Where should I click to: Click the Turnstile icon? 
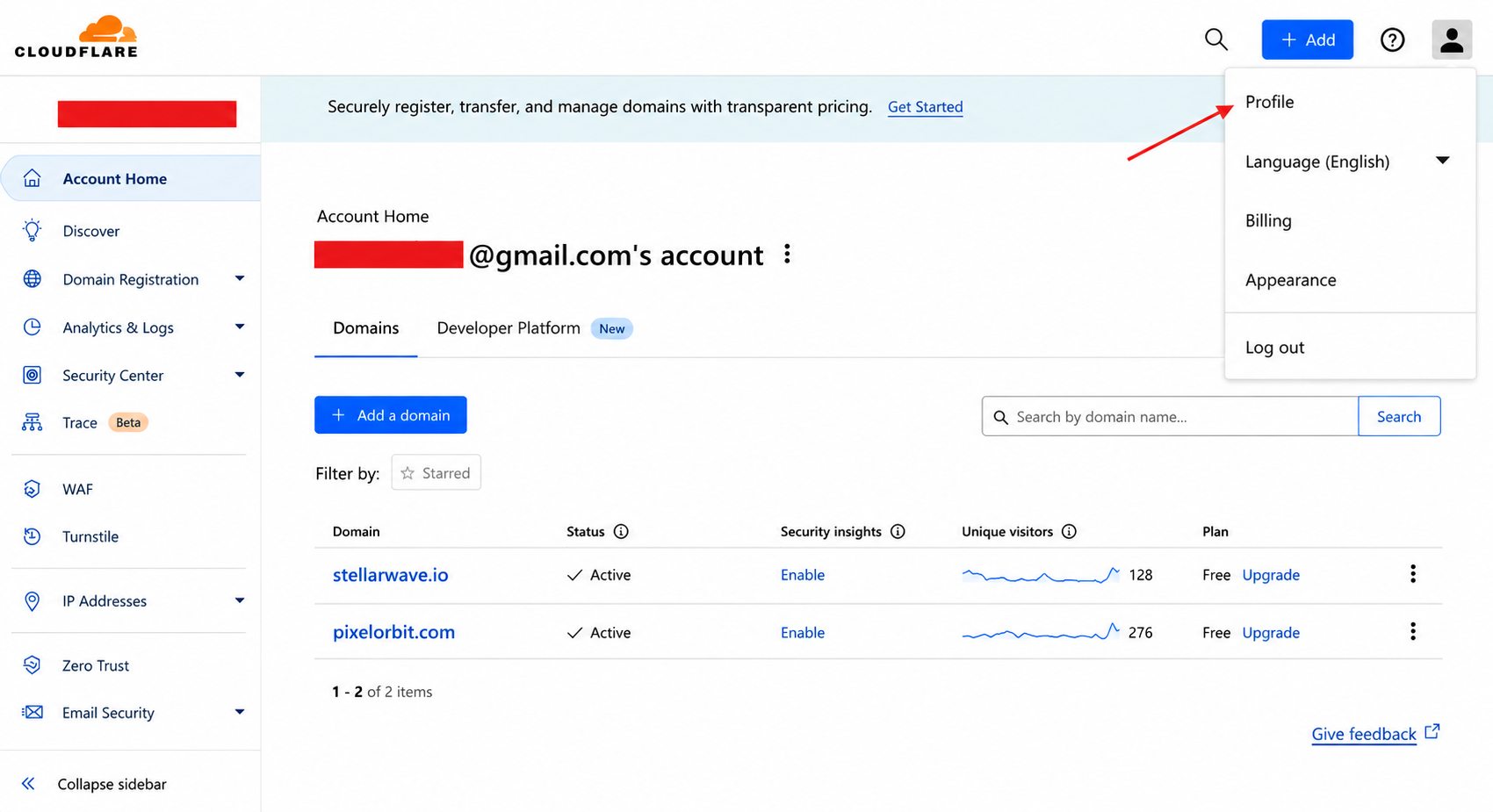(x=32, y=536)
